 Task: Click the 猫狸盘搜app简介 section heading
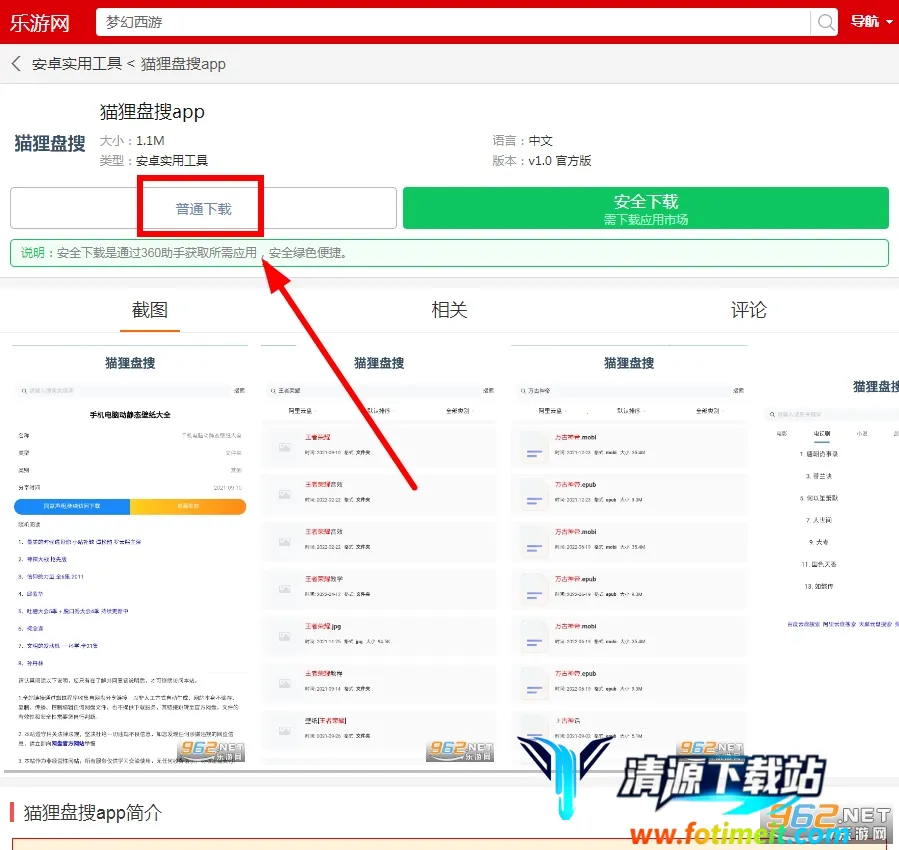(x=92, y=812)
